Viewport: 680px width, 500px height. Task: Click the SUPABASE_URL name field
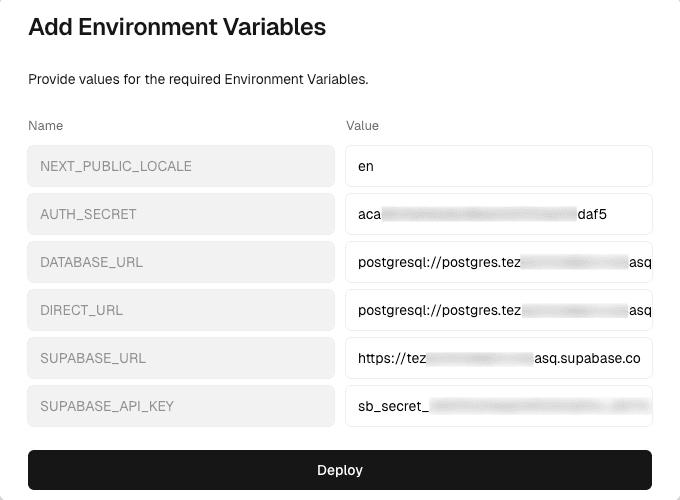click(x=181, y=358)
